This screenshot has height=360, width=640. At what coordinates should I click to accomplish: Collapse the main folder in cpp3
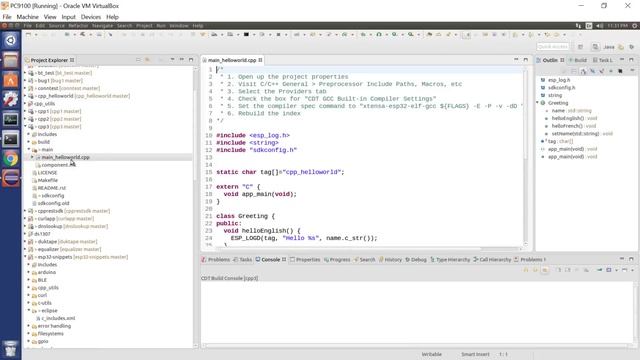[x=29, y=149]
